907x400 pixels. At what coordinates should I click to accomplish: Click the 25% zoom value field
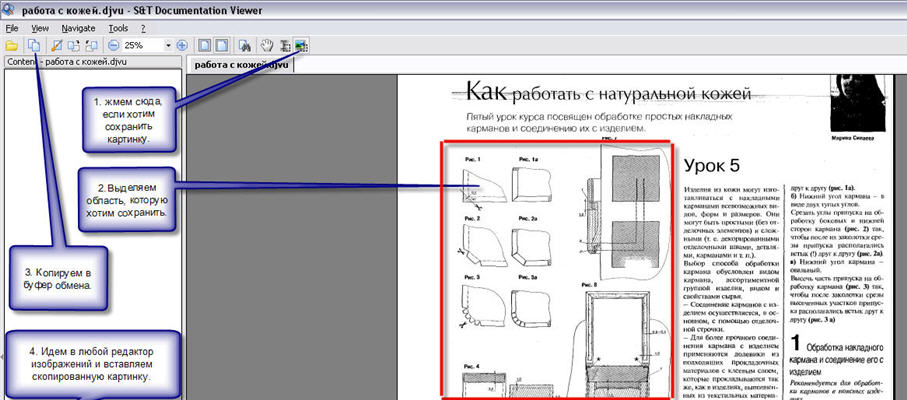click(143, 45)
